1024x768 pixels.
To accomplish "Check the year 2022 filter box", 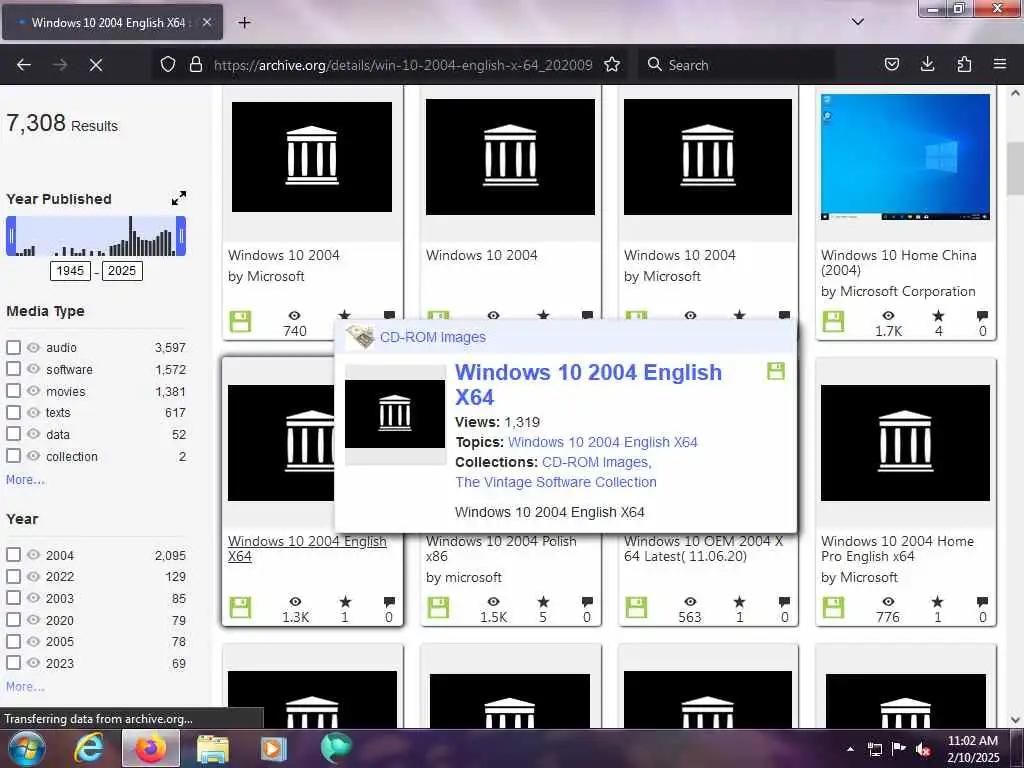I will (13, 577).
